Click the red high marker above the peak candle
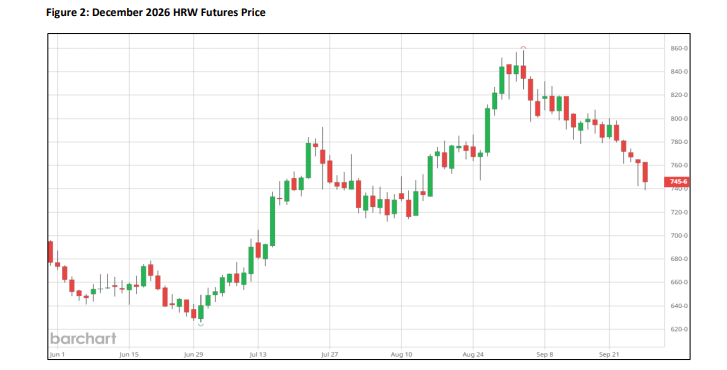 pyautogui.click(x=523, y=47)
